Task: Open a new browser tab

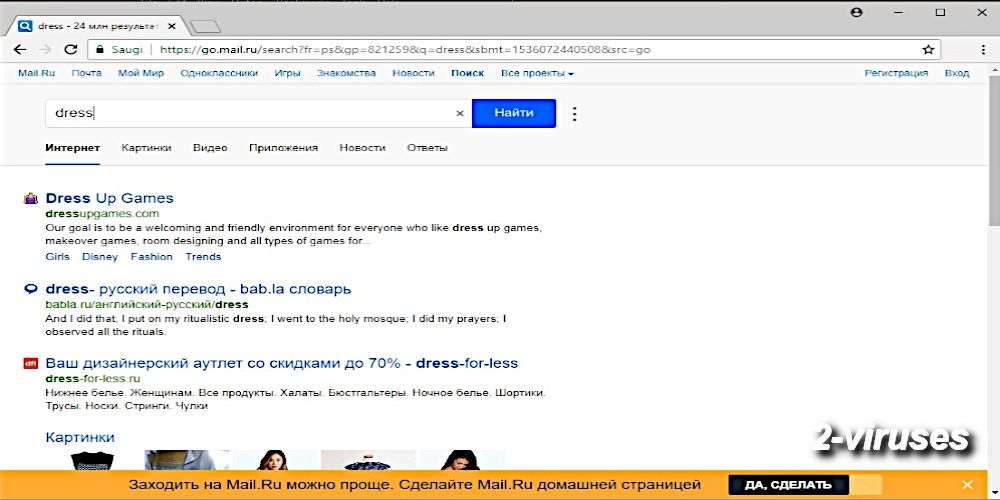Action: click(205, 26)
